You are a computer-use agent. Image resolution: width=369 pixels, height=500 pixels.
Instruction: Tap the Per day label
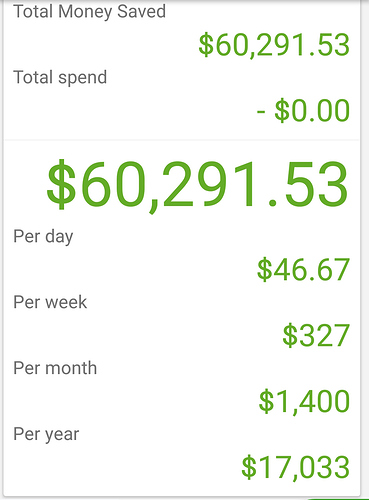43,237
